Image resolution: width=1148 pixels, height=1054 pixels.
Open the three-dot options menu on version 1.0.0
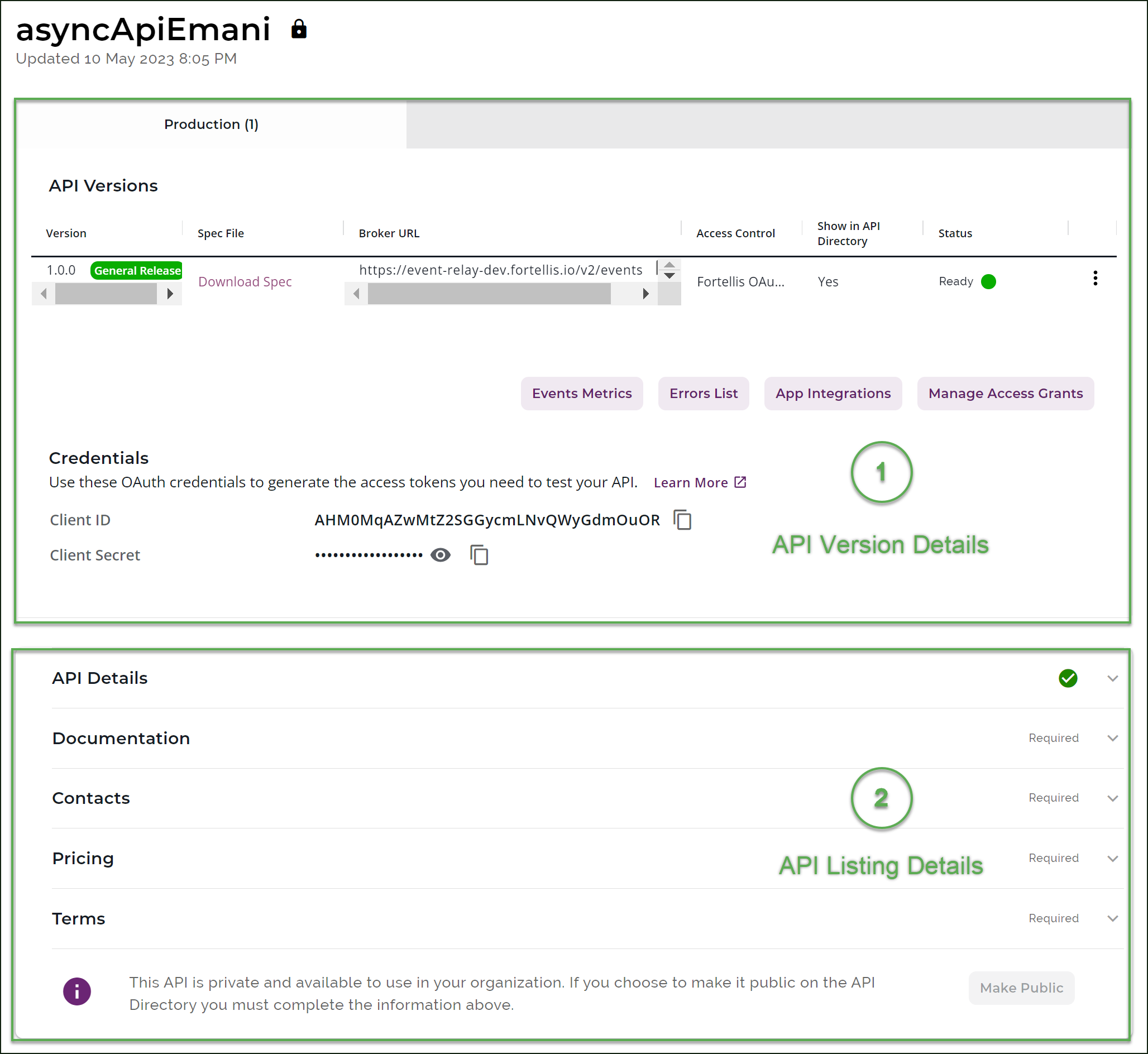coord(1095,279)
